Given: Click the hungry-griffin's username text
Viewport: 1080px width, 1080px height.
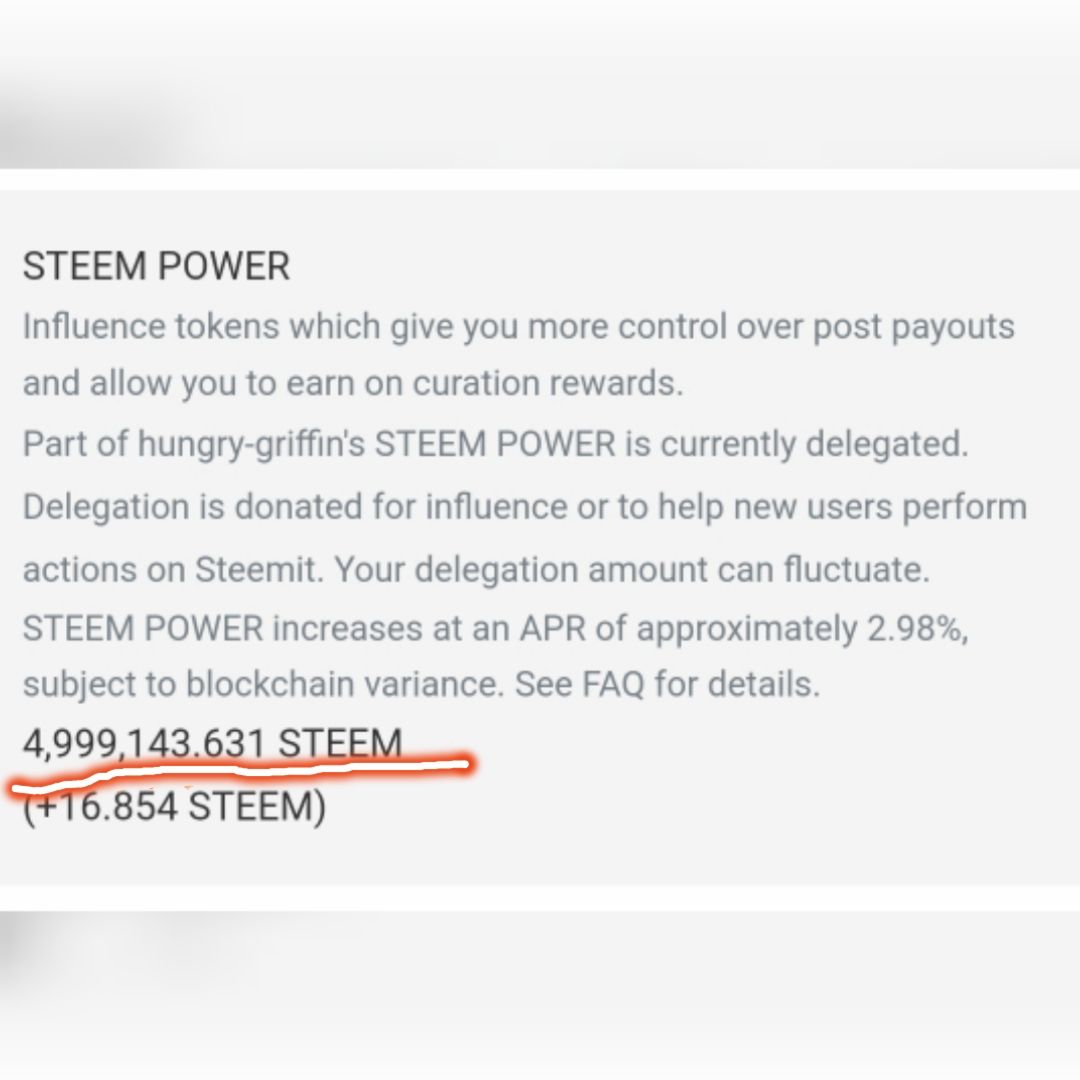Looking at the screenshot, I should [x=251, y=444].
